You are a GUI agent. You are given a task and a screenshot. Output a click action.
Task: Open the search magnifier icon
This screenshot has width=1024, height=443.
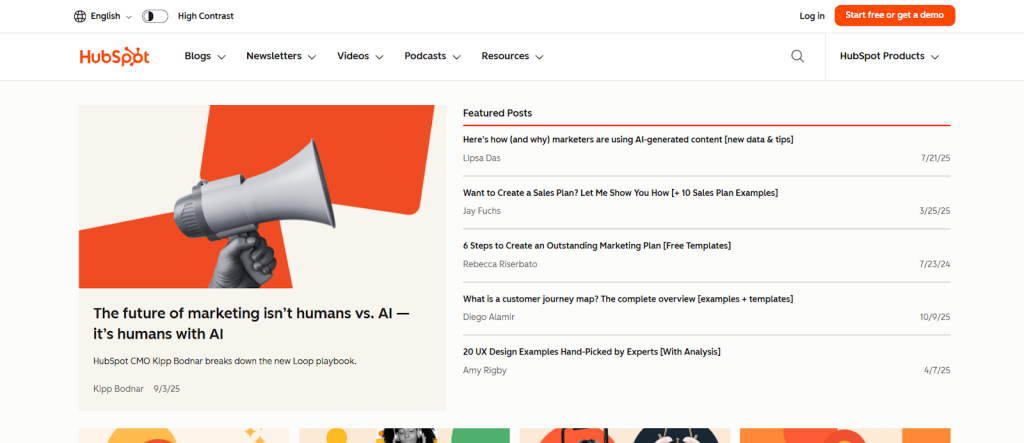[797, 56]
